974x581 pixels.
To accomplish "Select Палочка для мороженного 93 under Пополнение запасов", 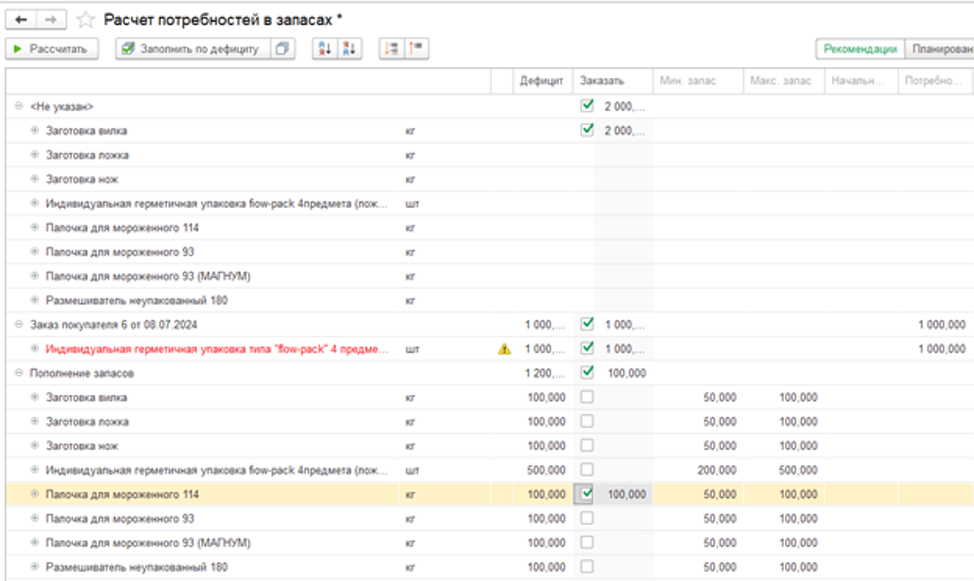I will (120, 518).
